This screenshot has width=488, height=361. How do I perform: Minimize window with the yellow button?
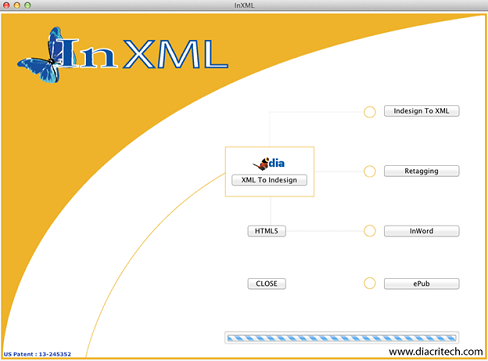17,5
